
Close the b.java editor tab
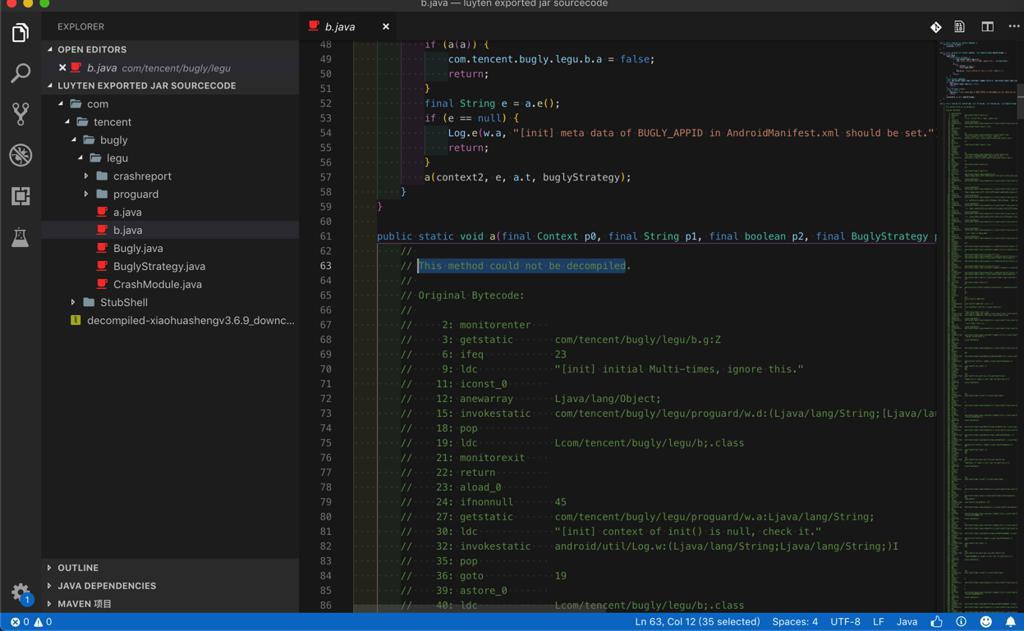tap(385, 27)
